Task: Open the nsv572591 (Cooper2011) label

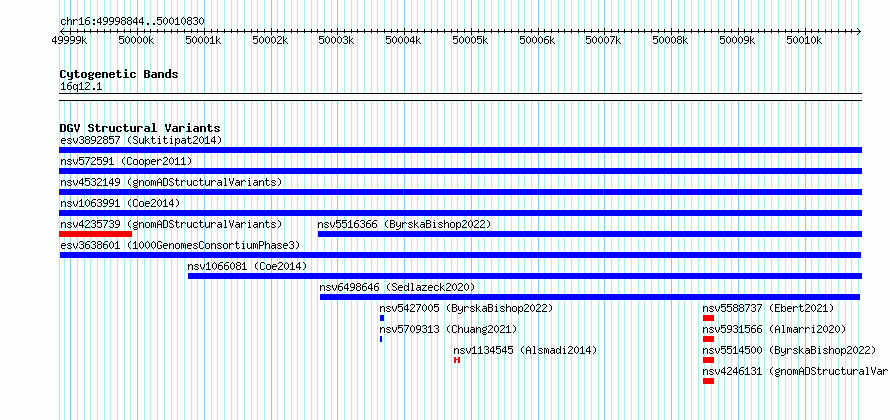Action: click(126, 161)
